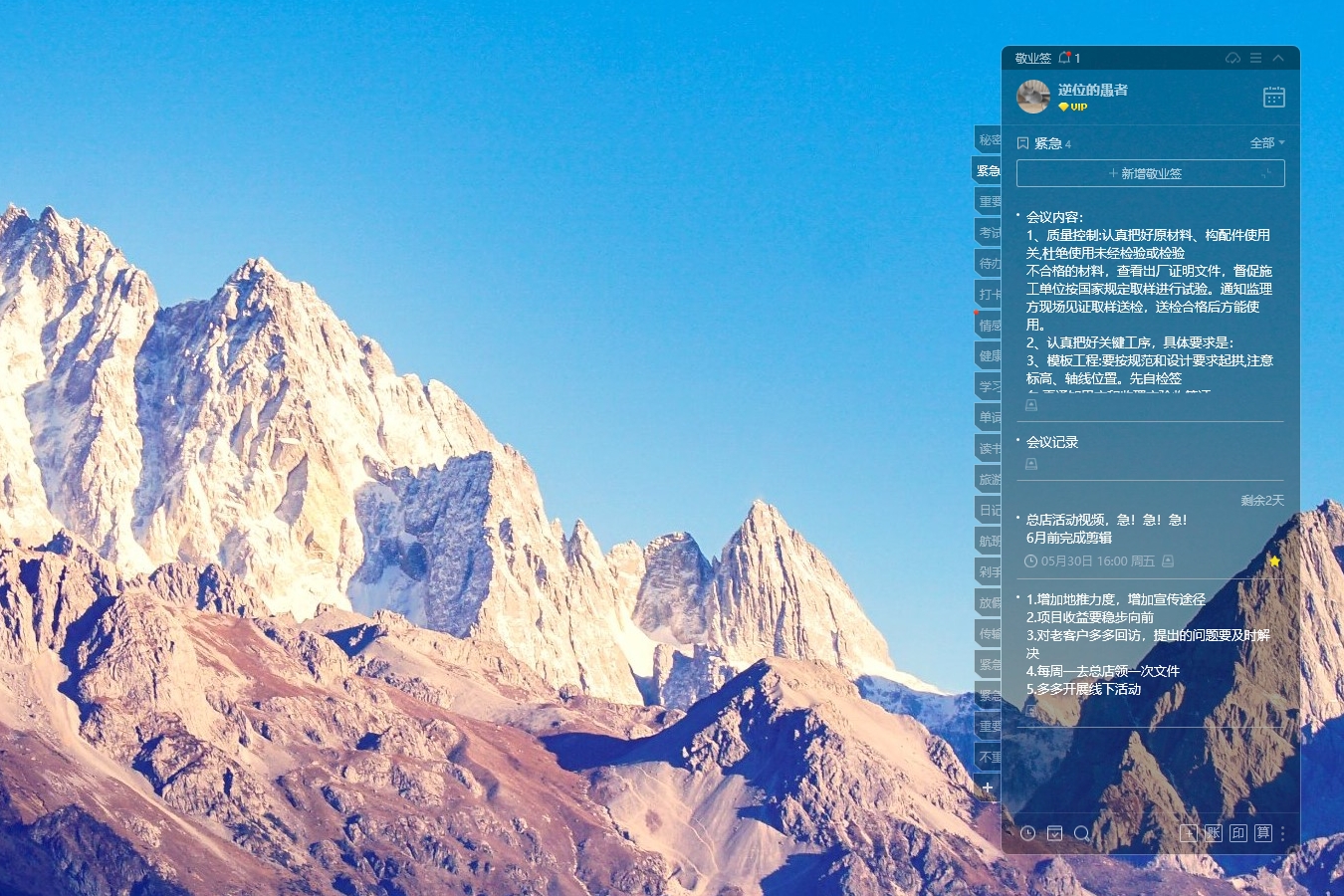Viewport: 1344px width, 896px height.
Task: Open the completed-tasks calendar-check icon
Action: (x=1055, y=833)
